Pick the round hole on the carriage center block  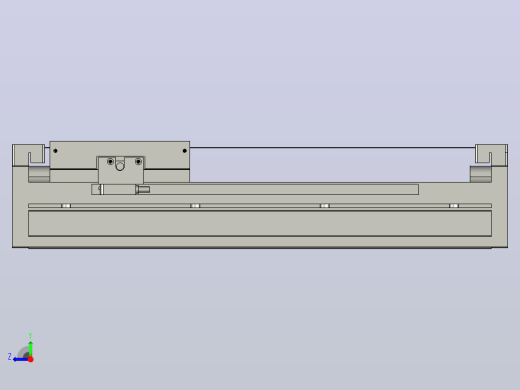120,166
